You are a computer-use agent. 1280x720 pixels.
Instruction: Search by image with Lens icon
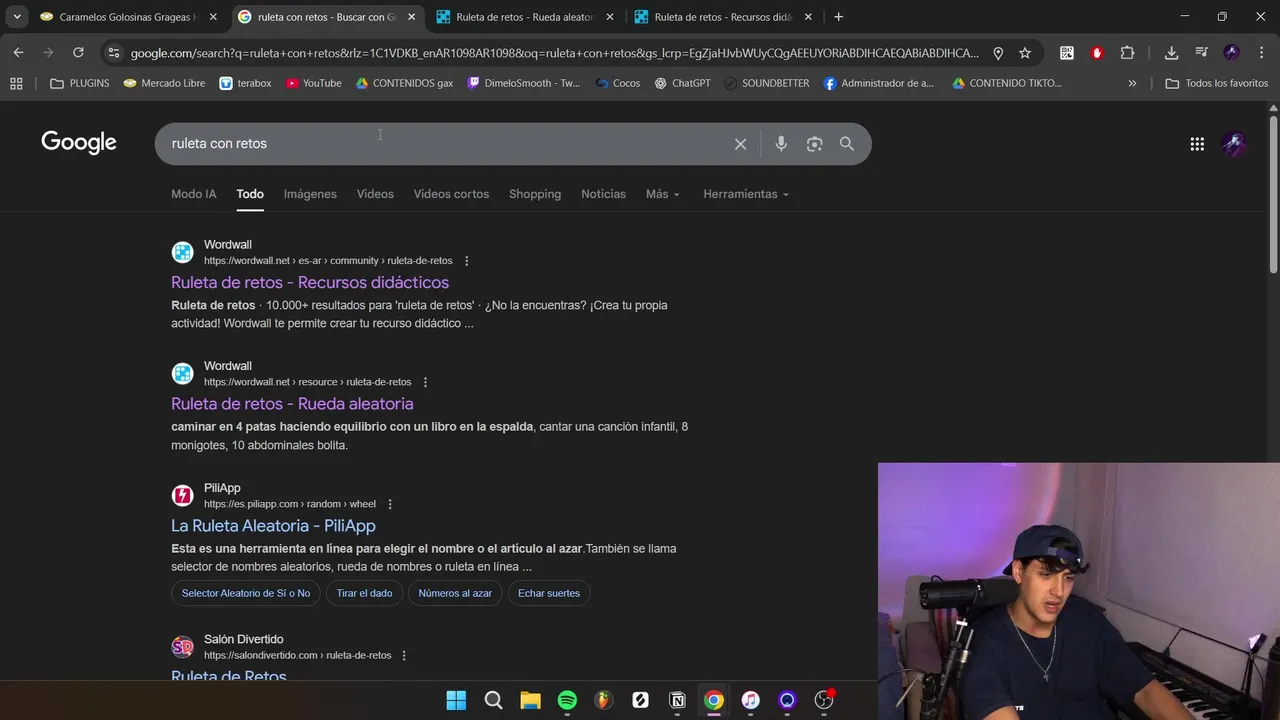(814, 144)
